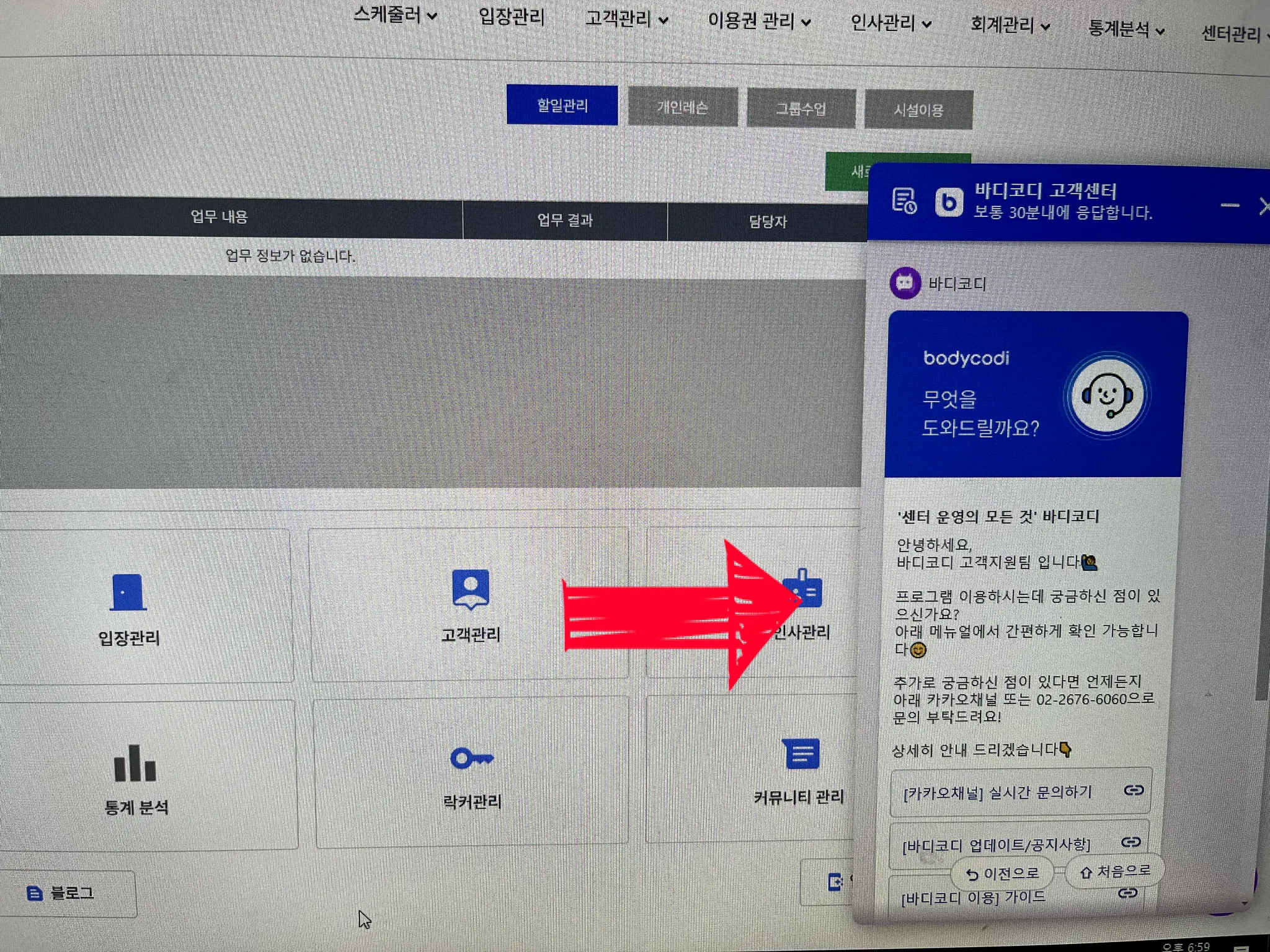This screenshot has width=1270, height=952.
Task: Select the 입장관리 top menu item
Action: pos(512,17)
